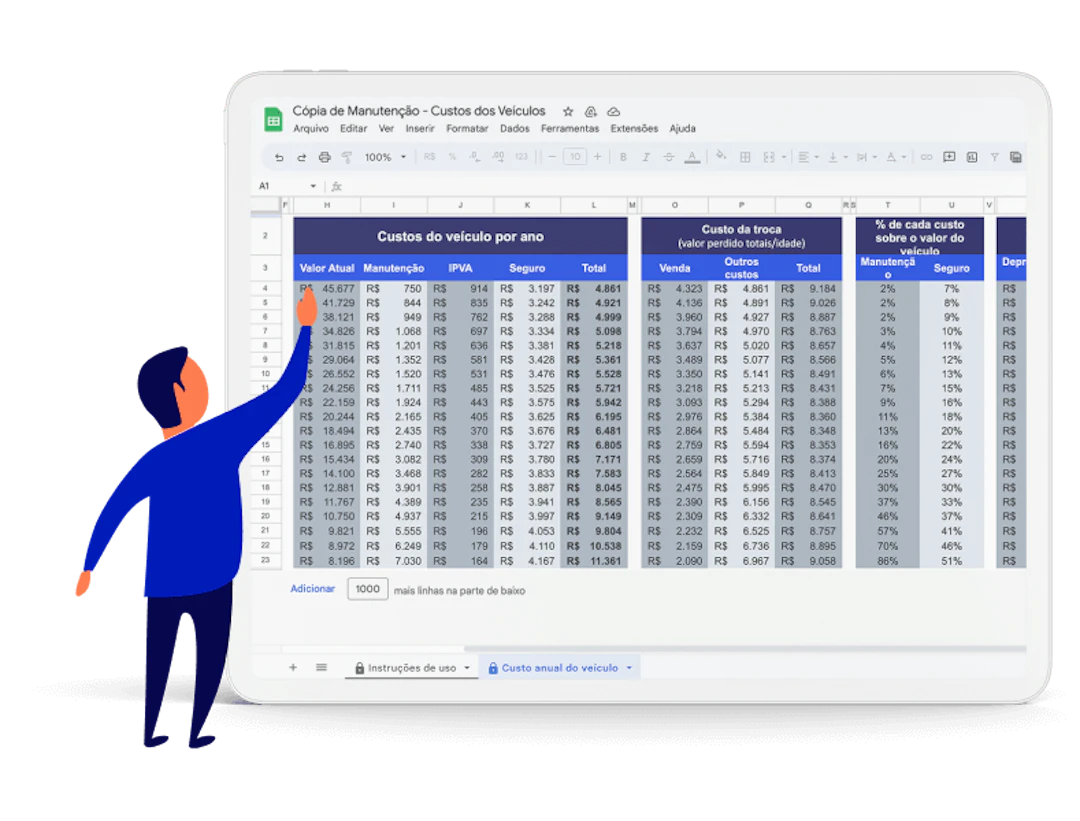Click the move to folder icon beside title

tap(591, 112)
